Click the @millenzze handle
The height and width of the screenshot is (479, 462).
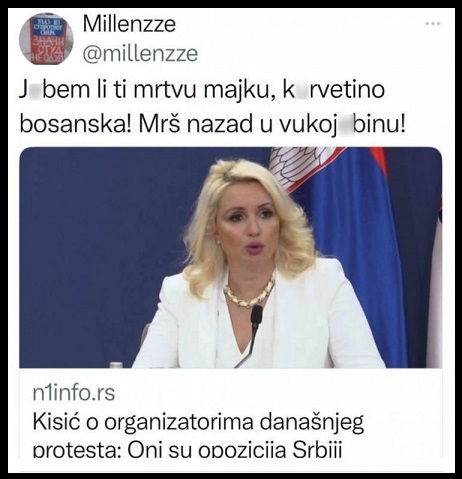[x=140, y=53]
